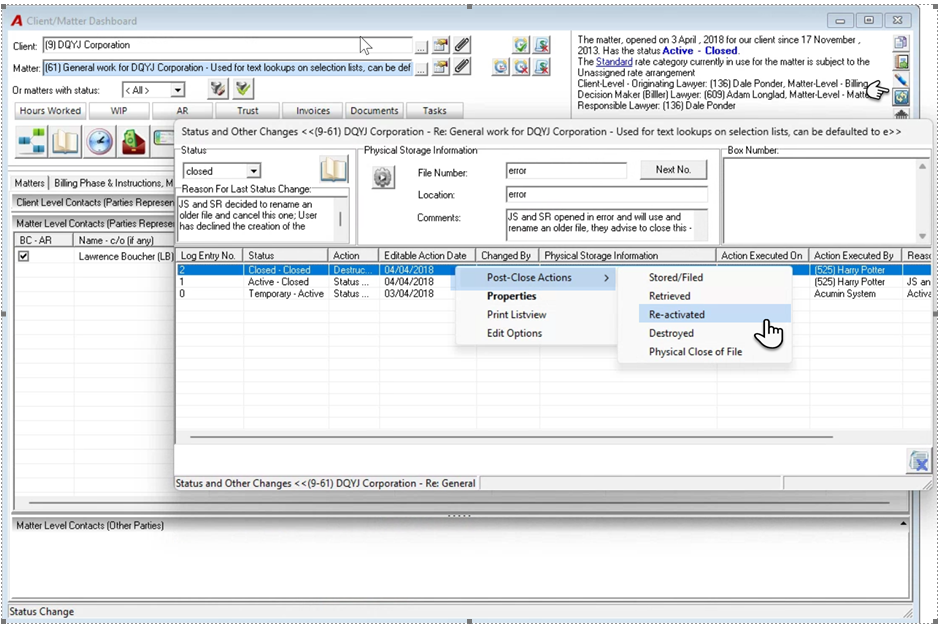Image resolution: width=939 pixels, height=628 pixels.
Task: Click the paperclip attachment icon in the Client row
Action: pos(461,45)
